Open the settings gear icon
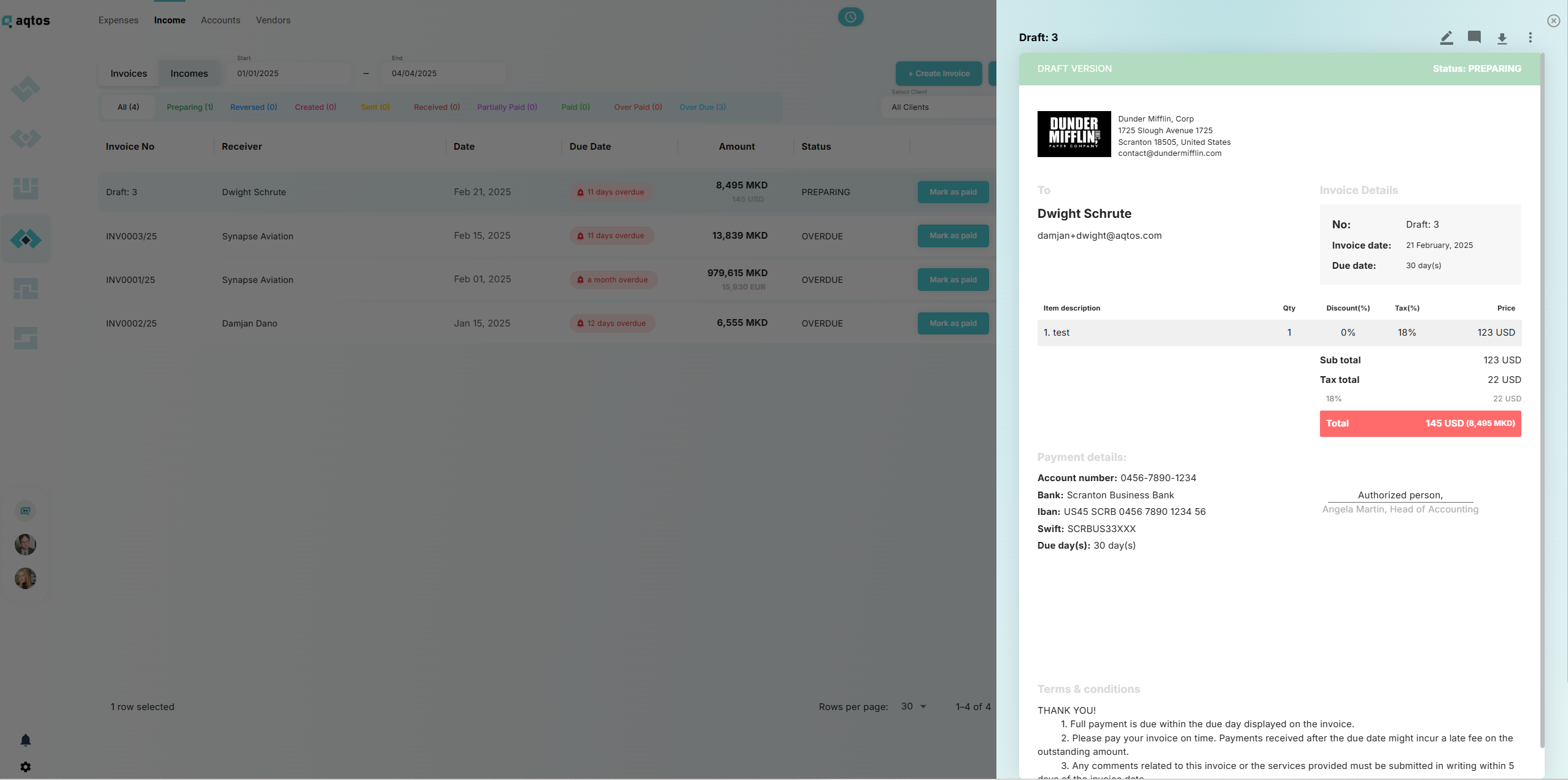Viewport: 1568px width, 780px height. [x=25, y=767]
